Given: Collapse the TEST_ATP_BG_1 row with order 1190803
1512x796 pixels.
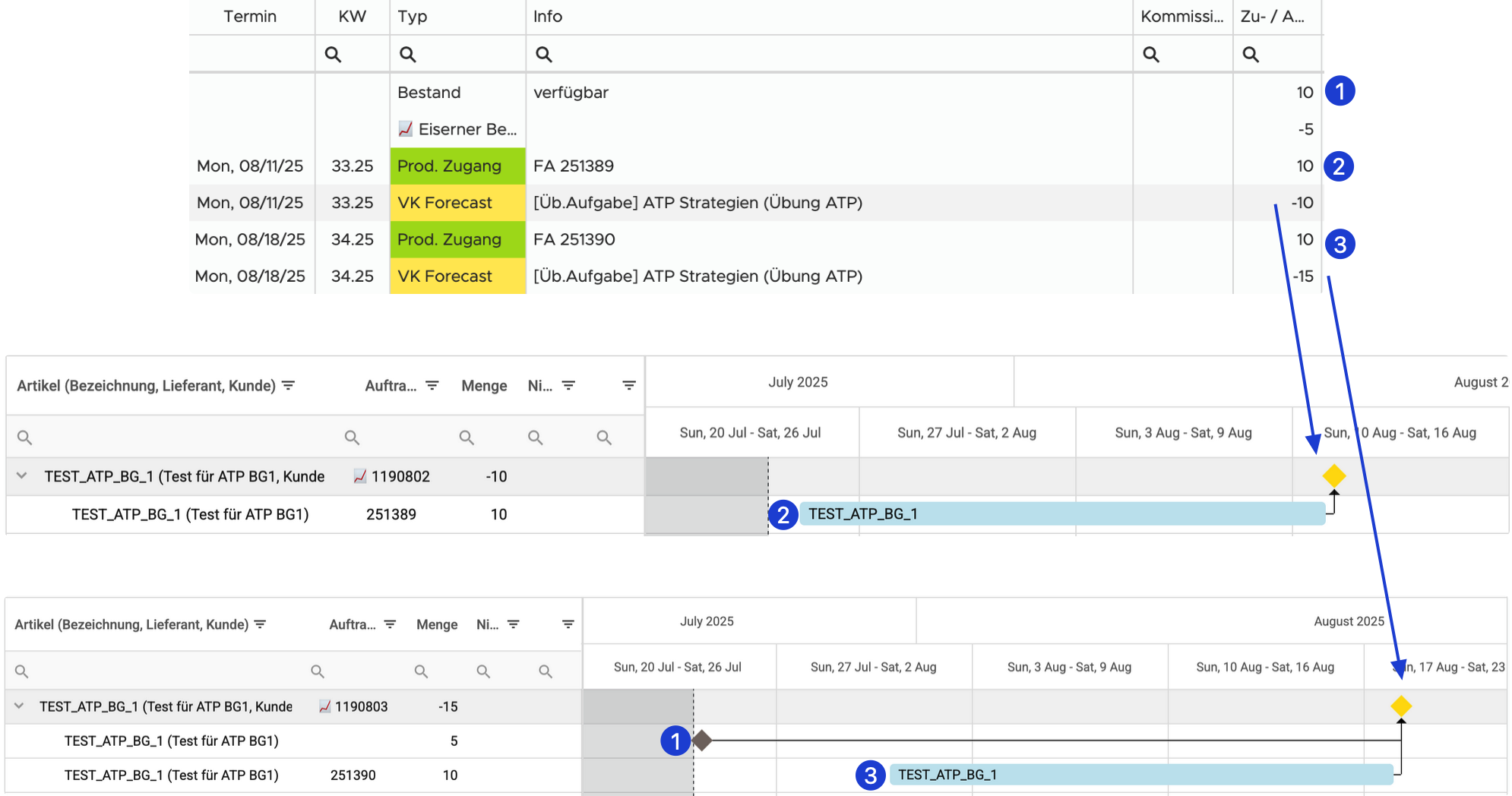Looking at the screenshot, I should (x=19, y=706).
